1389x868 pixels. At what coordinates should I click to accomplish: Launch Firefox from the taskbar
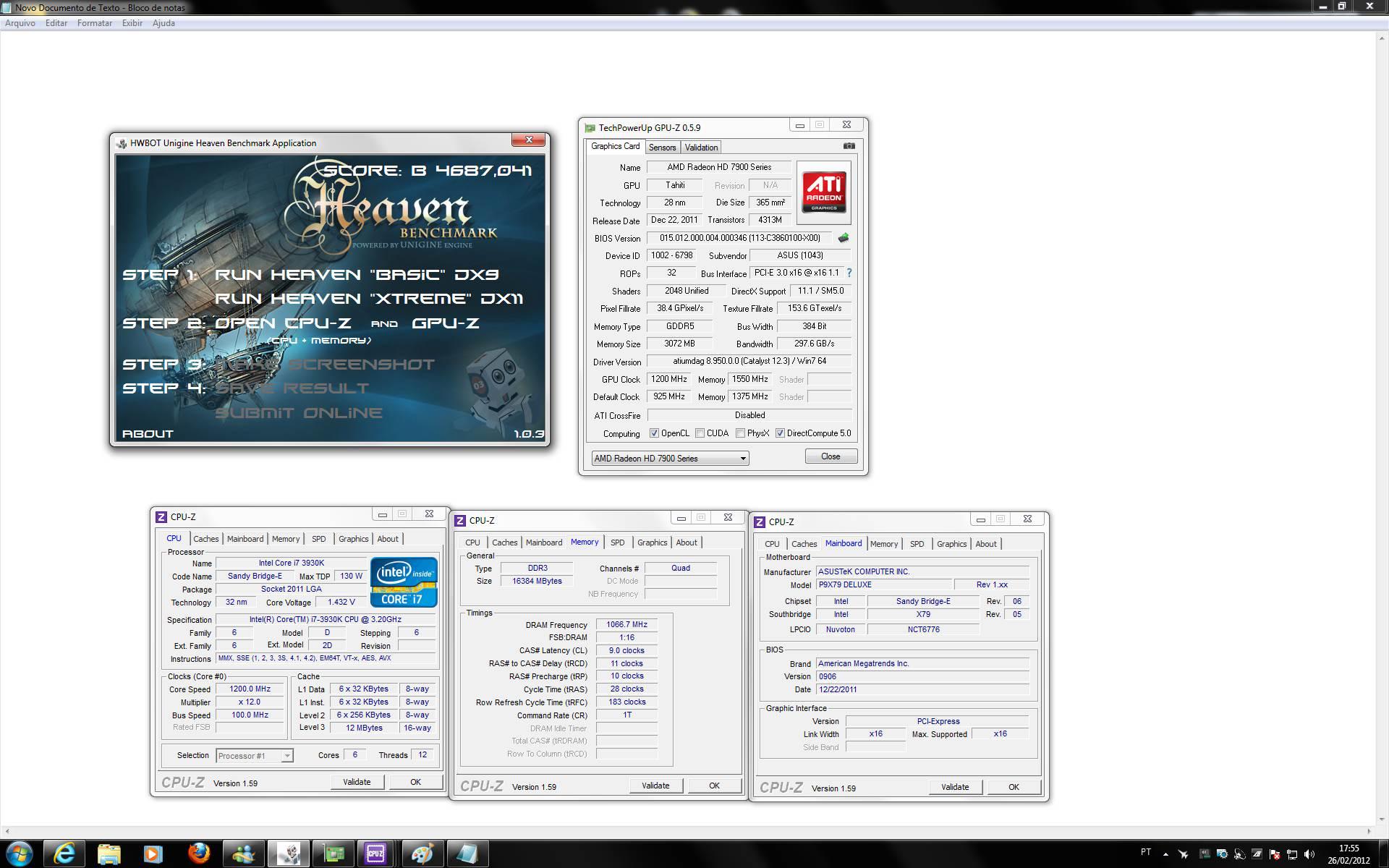click(x=198, y=854)
